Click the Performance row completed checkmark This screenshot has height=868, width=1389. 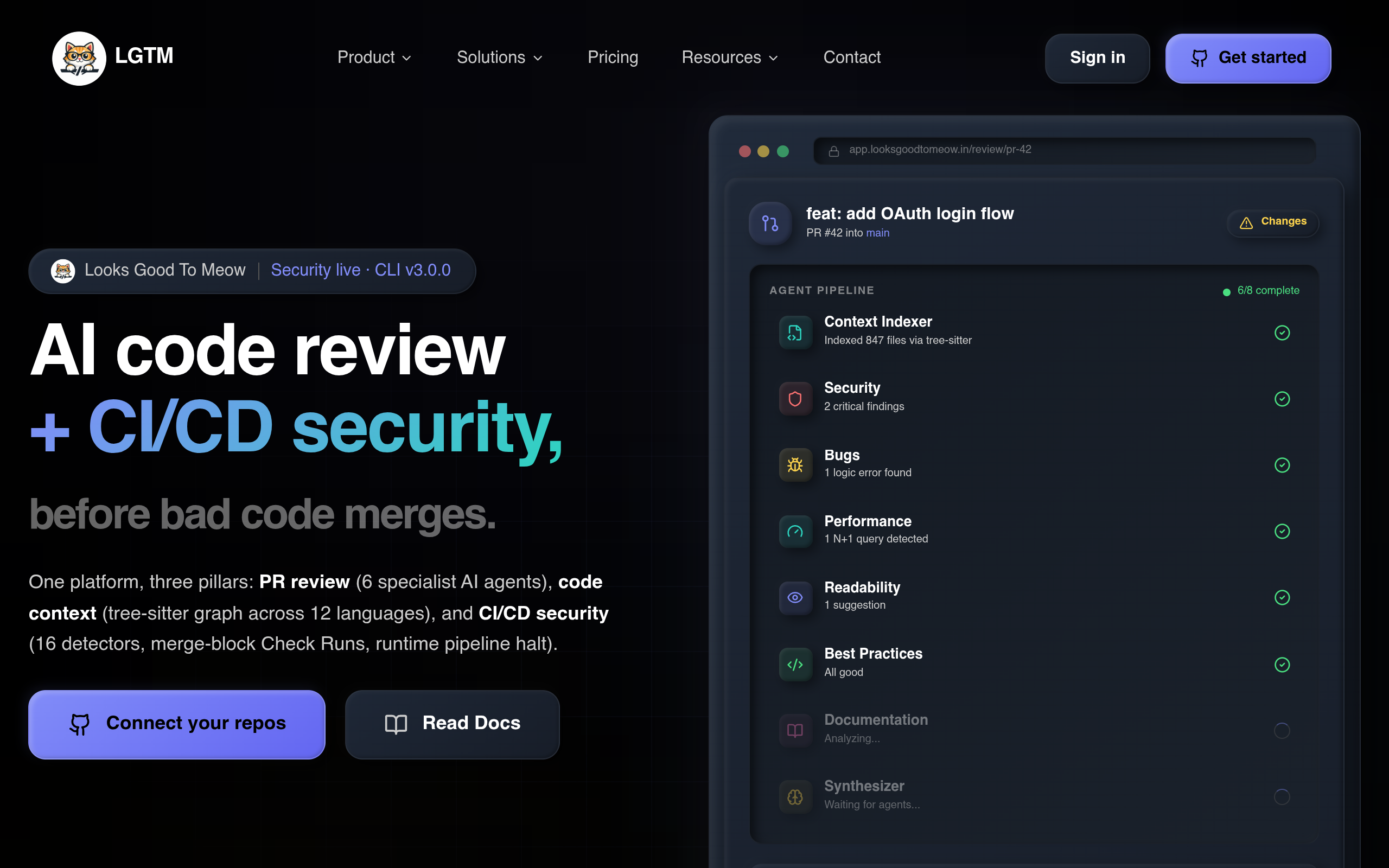click(x=1282, y=531)
